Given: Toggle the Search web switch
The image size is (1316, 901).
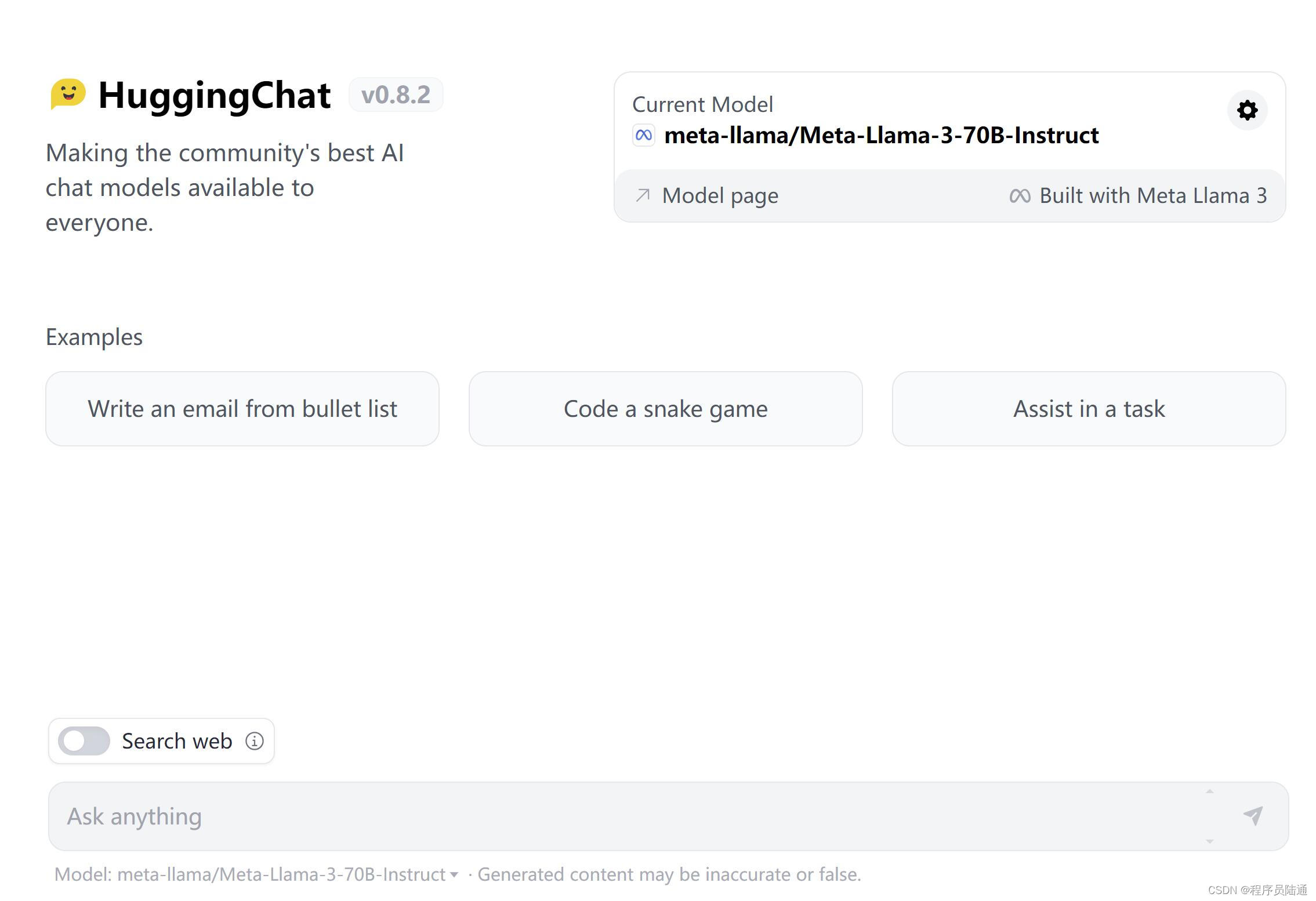Looking at the screenshot, I should (x=84, y=741).
